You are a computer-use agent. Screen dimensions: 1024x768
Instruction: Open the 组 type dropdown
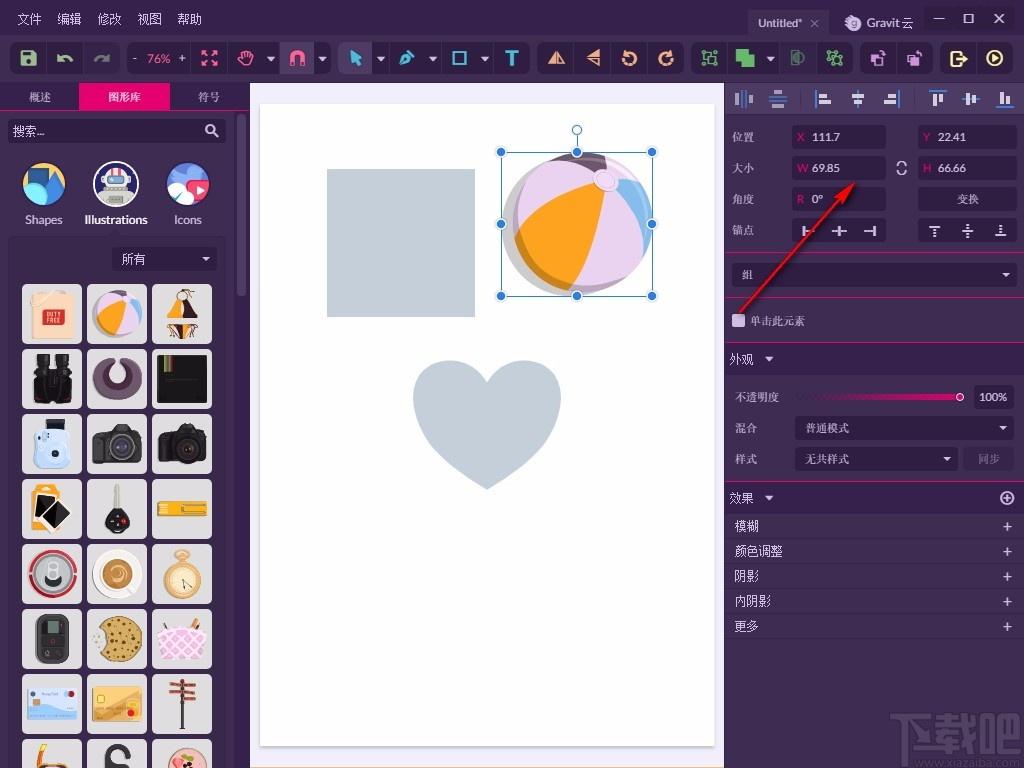pyautogui.click(x=874, y=275)
